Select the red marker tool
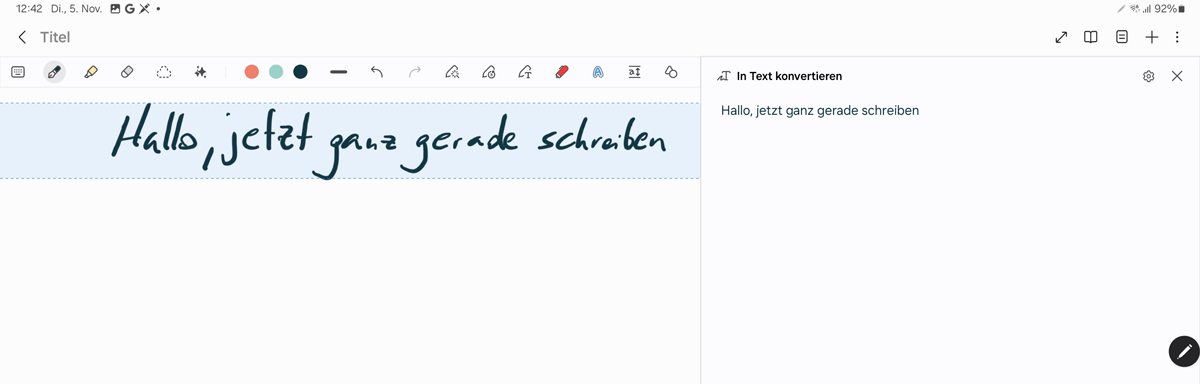The width and height of the screenshot is (1200, 384). [x=561, y=72]
